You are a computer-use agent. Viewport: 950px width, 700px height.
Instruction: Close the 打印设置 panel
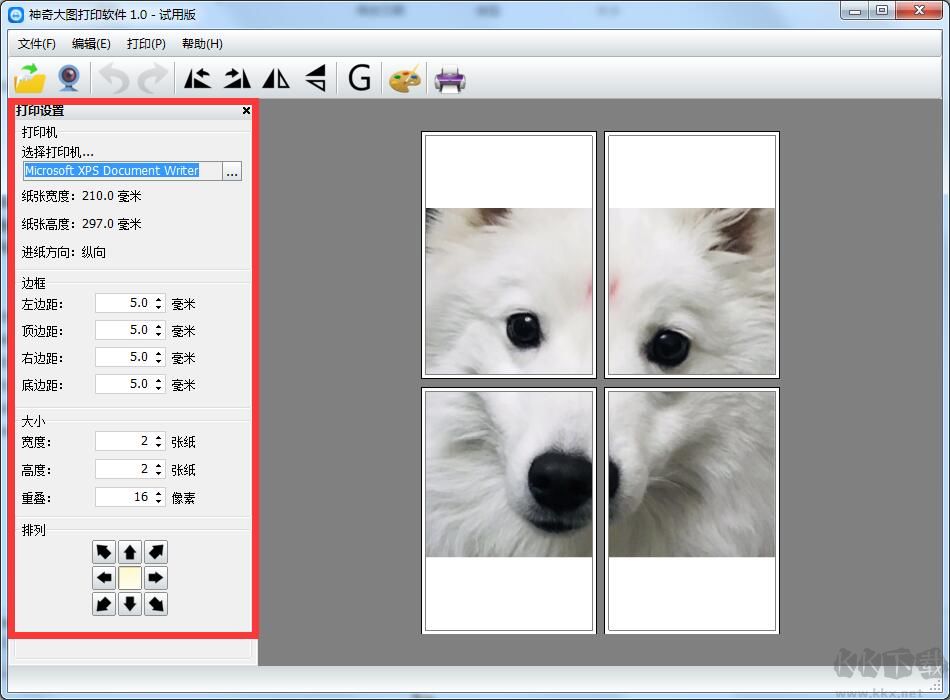246,111
